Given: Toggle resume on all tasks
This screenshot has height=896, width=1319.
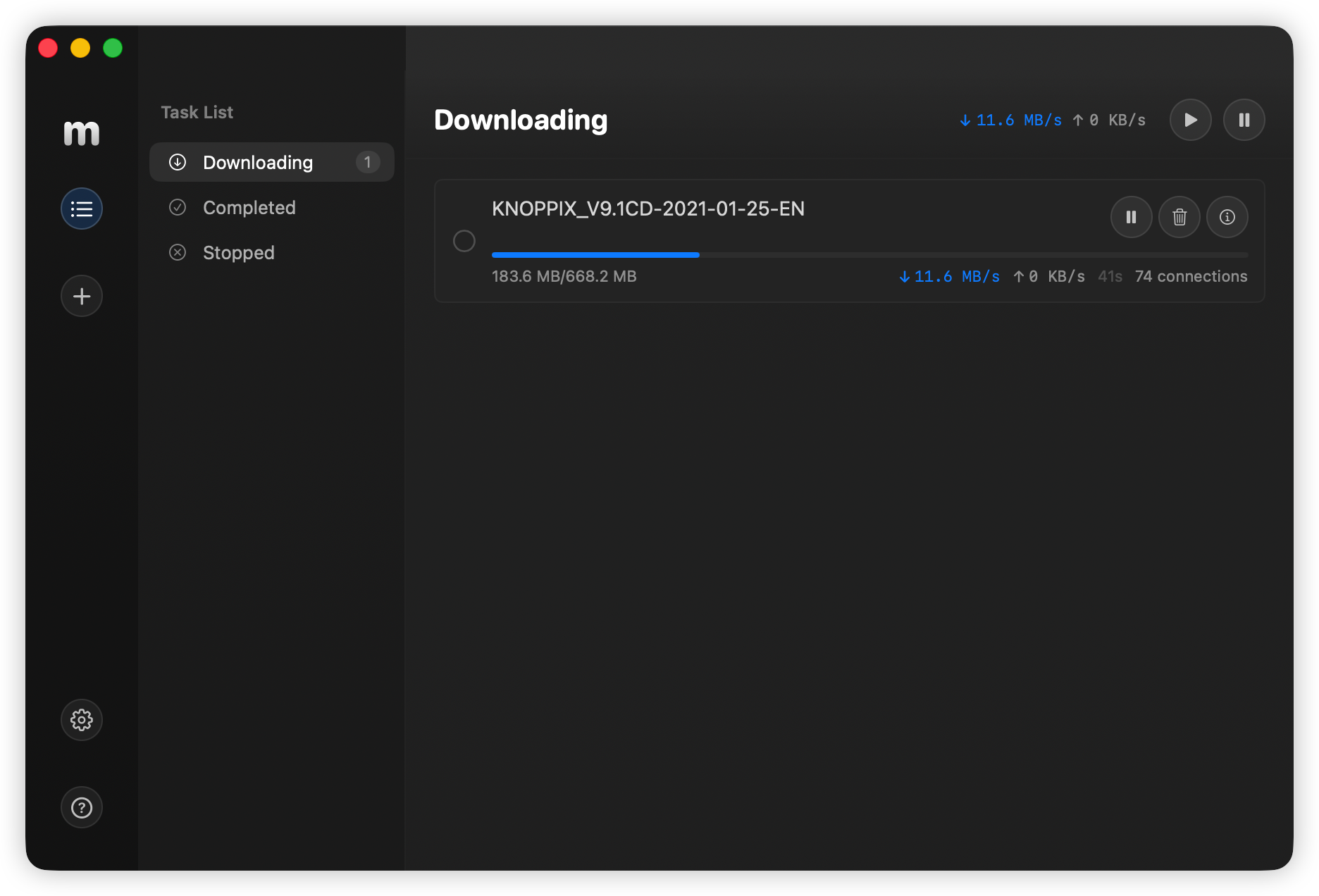Looking at the screenshot, I should [1190, 120].
